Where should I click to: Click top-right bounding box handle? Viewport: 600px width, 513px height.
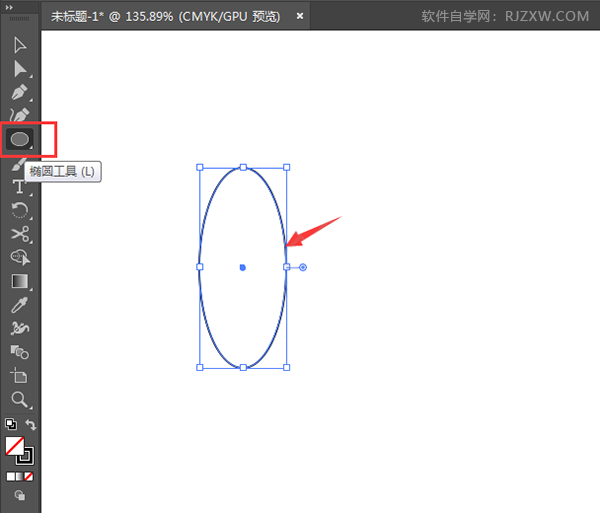point(287,167)
